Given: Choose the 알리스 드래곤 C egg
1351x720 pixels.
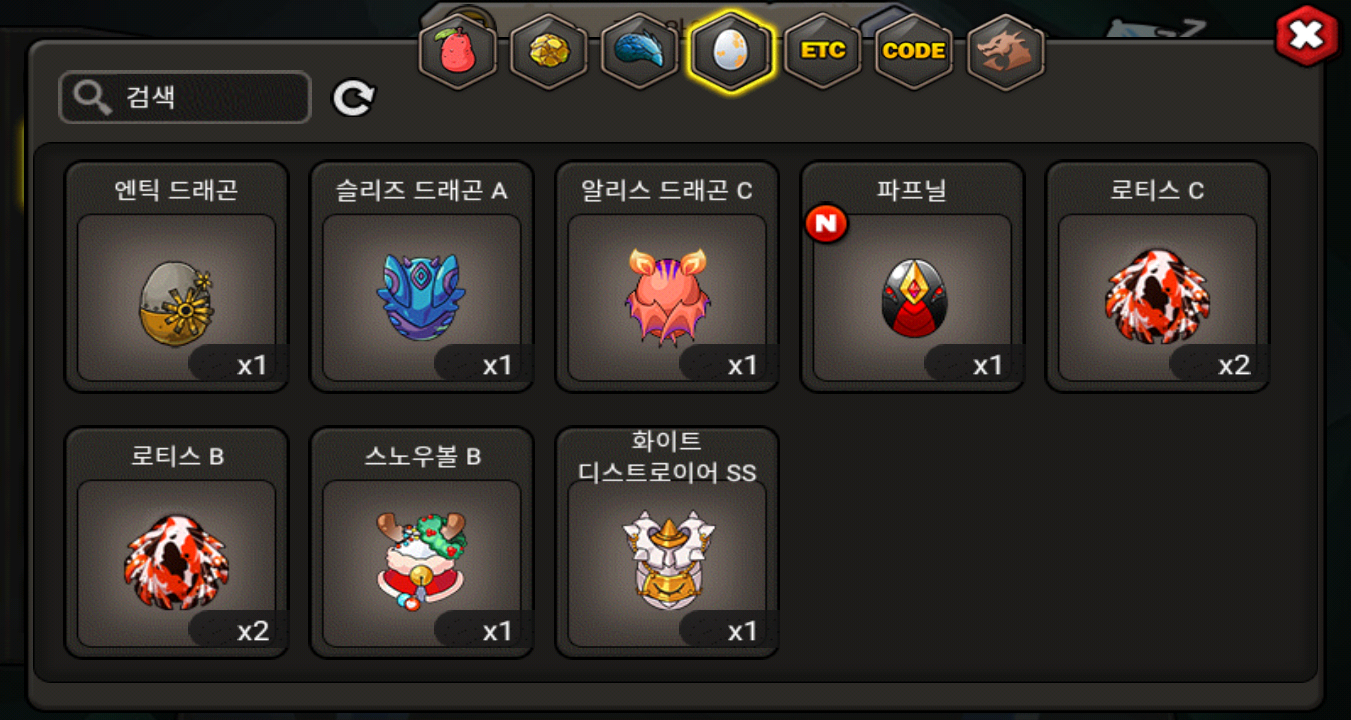Looking at the screenshot, I should point(667,277).
